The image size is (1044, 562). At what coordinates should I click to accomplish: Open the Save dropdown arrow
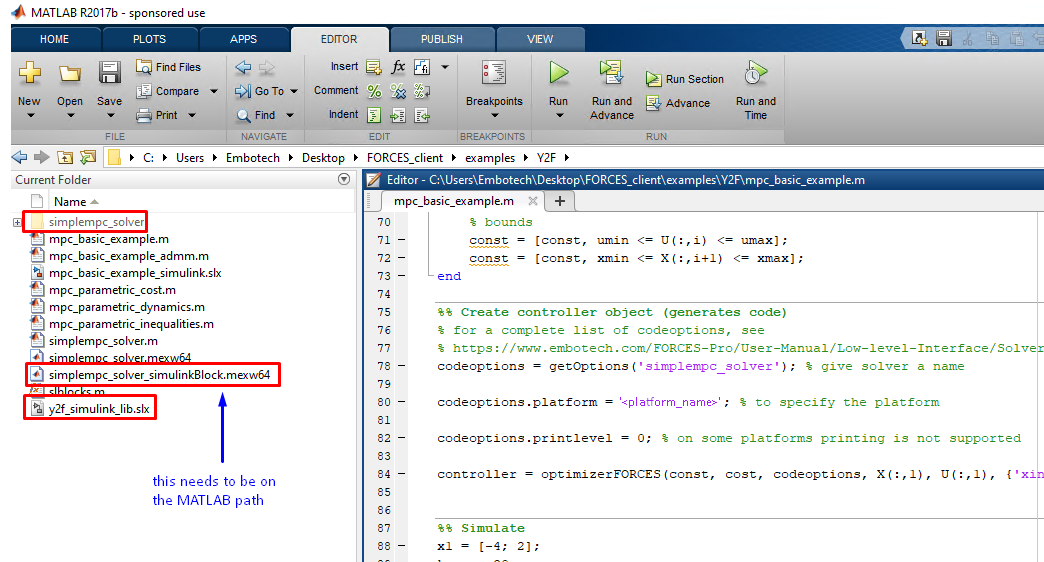pos(110,116)
